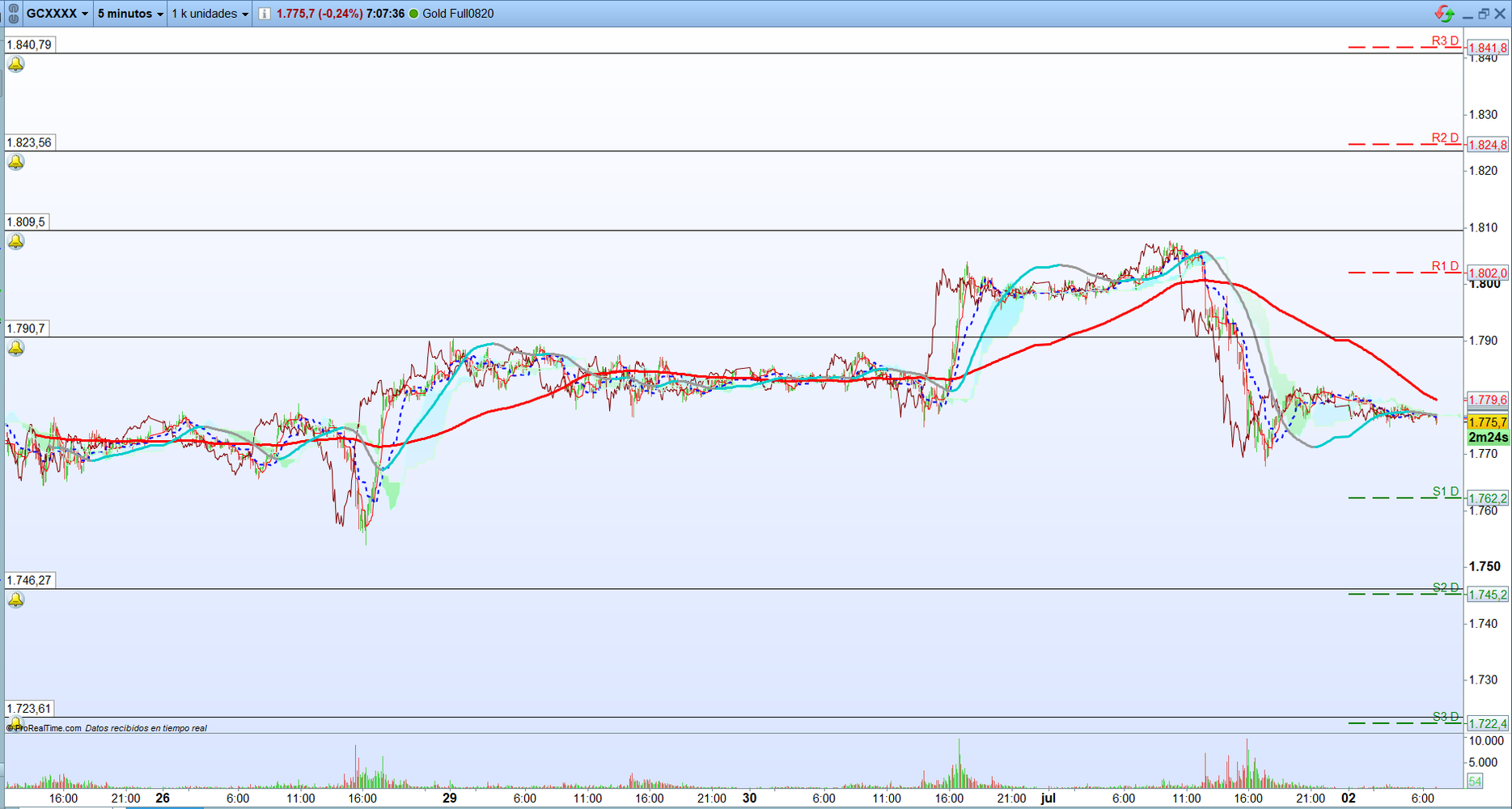This screenshot has height=809, width=1512.
Task: Click date marker 26 on time axis
Action: [x=163, y=798]
